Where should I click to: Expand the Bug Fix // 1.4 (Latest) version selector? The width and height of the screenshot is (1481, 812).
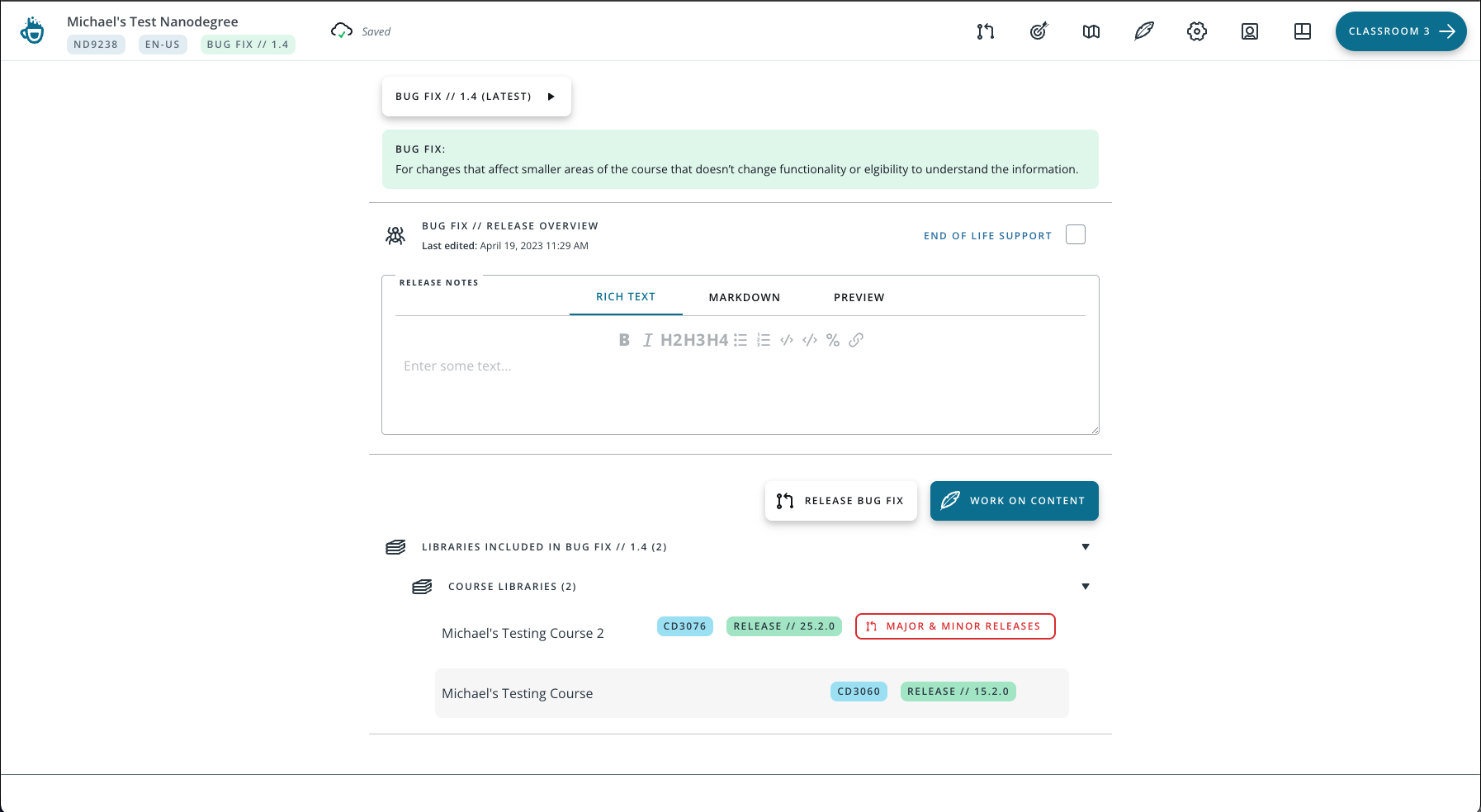(x=476, y=97)
